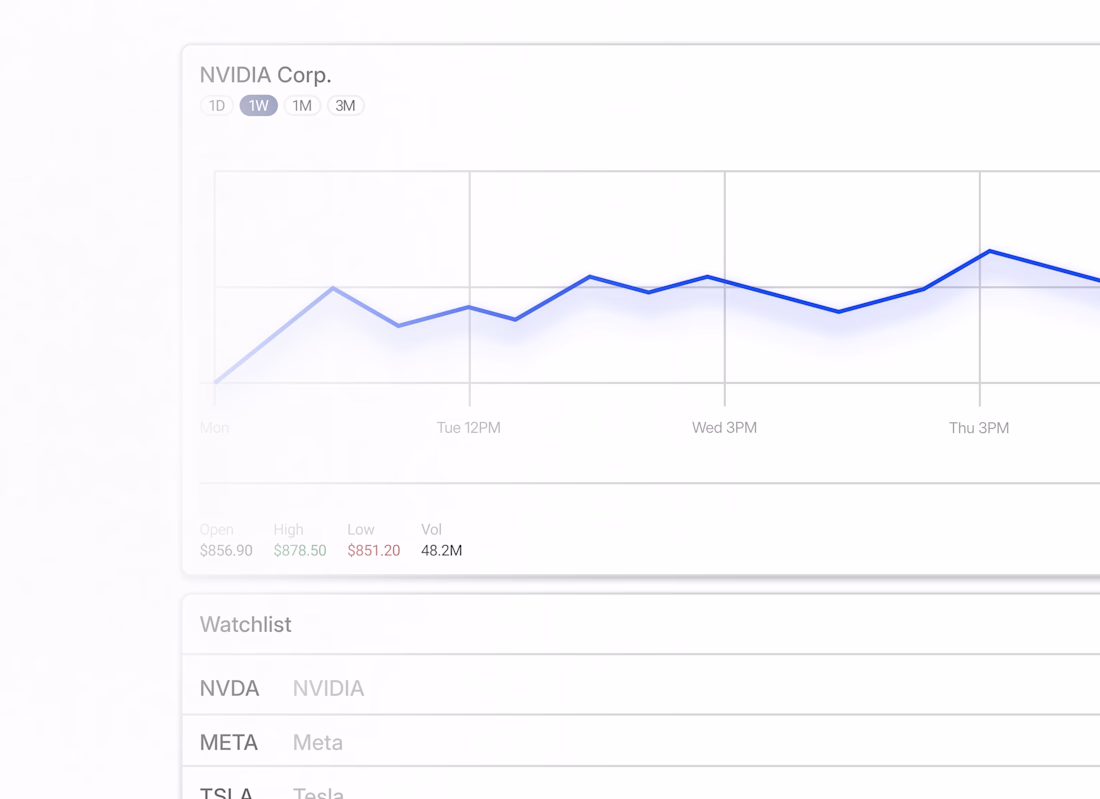Viewport: 1100px width, 799px height.
Task: Open the NVDA watchlist row
Action: tap(641, 685)
